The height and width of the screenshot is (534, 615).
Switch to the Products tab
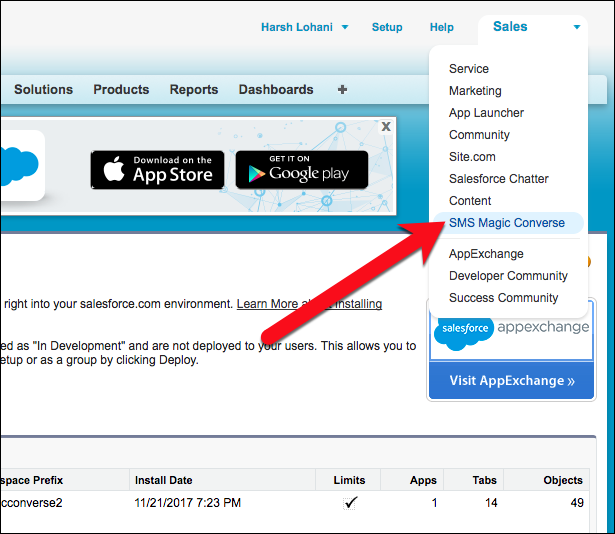(x=121, y=89)
